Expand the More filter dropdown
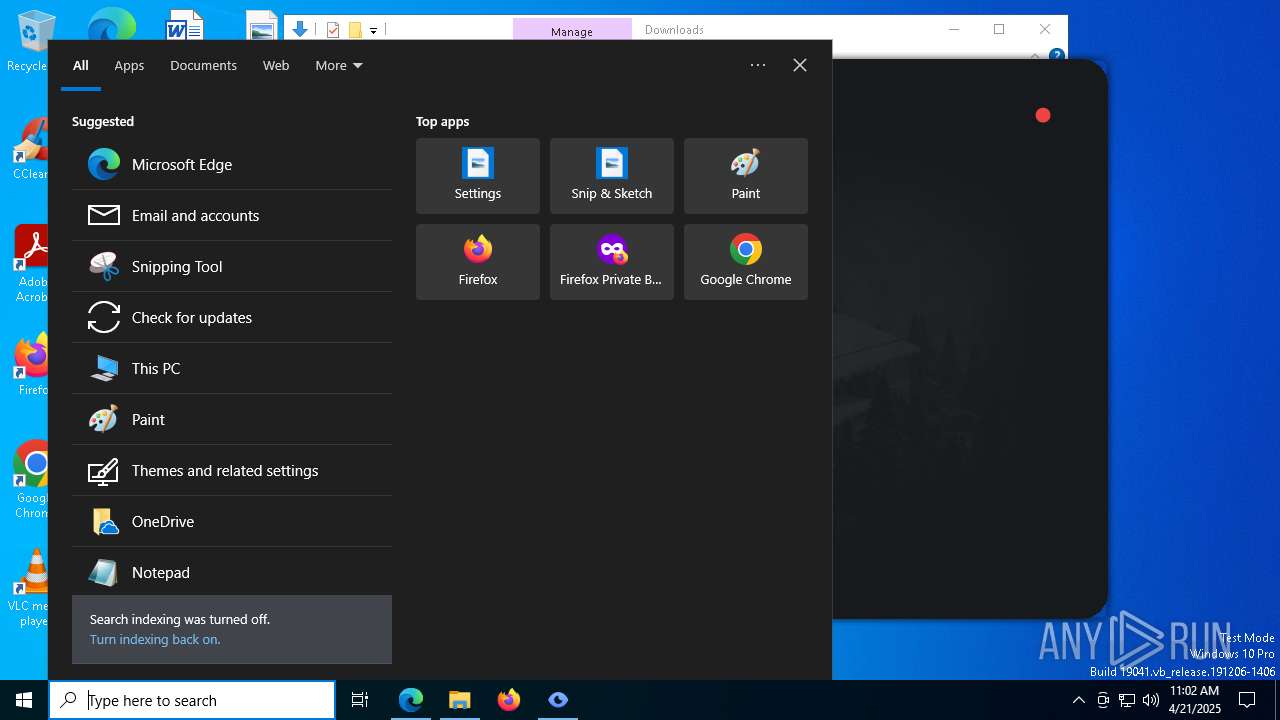Screen dimensions: 1280x720 [339, 65]
